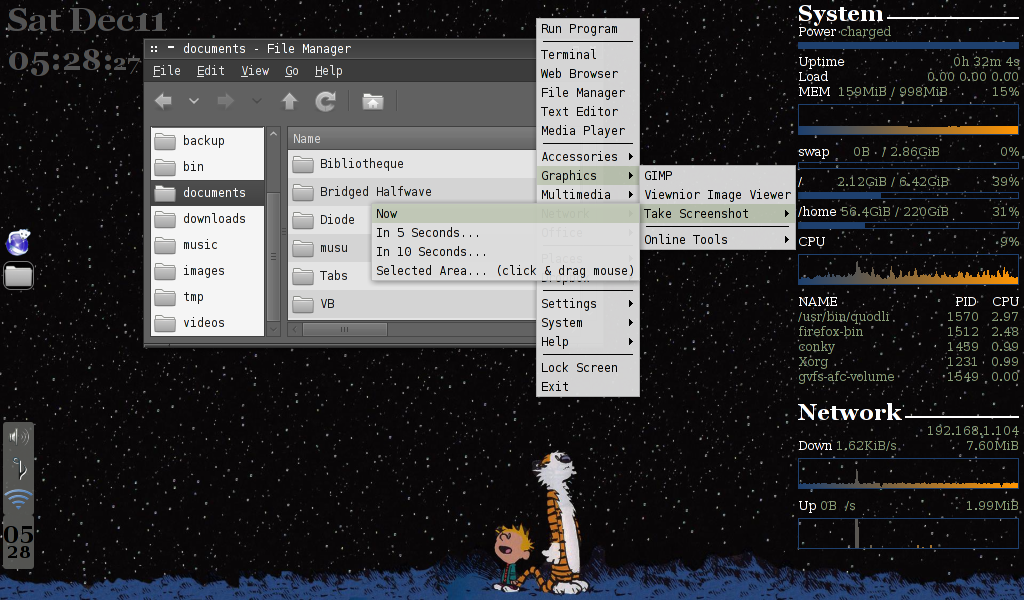Select the Bibliotheque folder icon

303,164
